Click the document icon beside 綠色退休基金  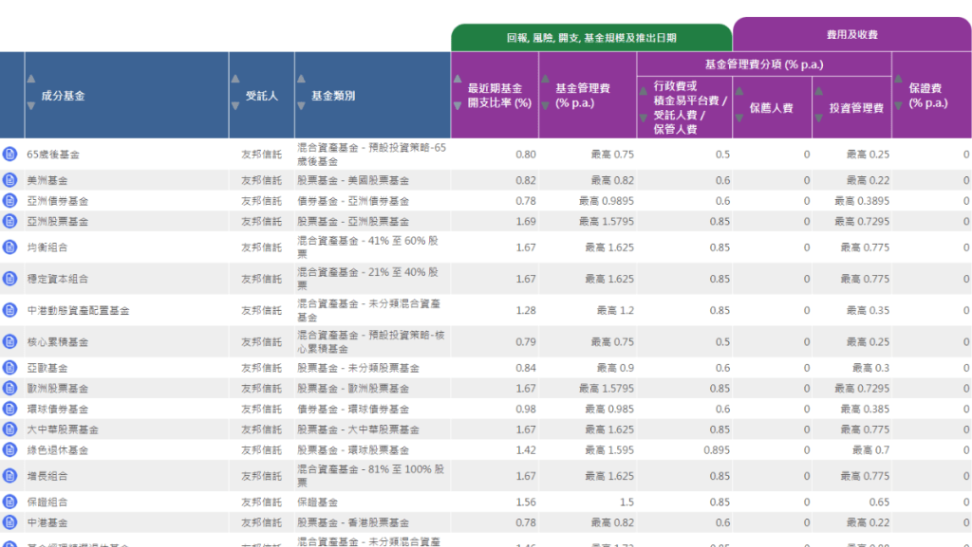(x=10, y=450)
